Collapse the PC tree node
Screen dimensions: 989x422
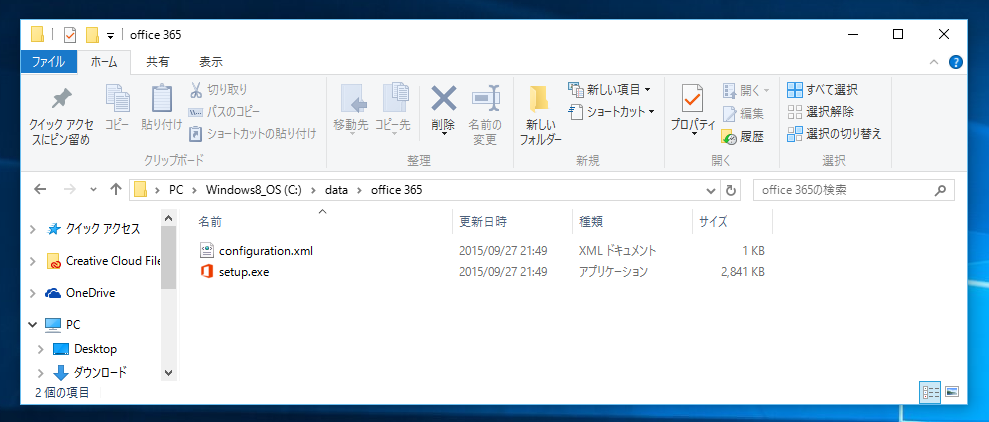[x=33, y=324]
